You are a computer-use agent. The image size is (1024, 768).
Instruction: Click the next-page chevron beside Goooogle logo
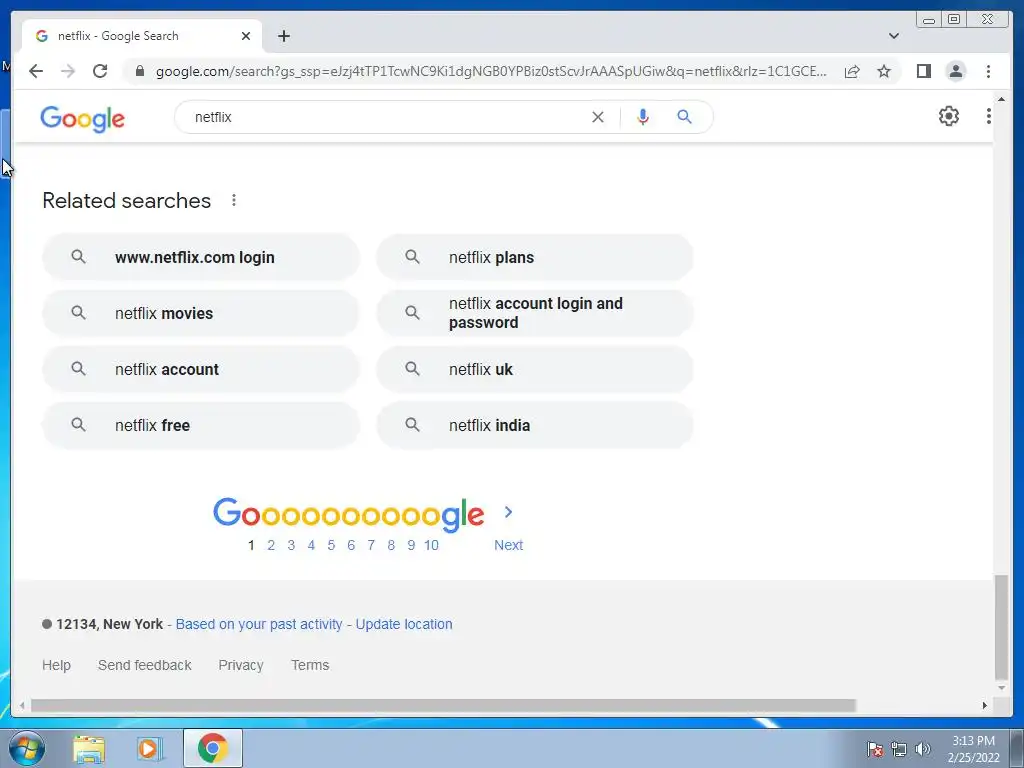coord(508,512)
